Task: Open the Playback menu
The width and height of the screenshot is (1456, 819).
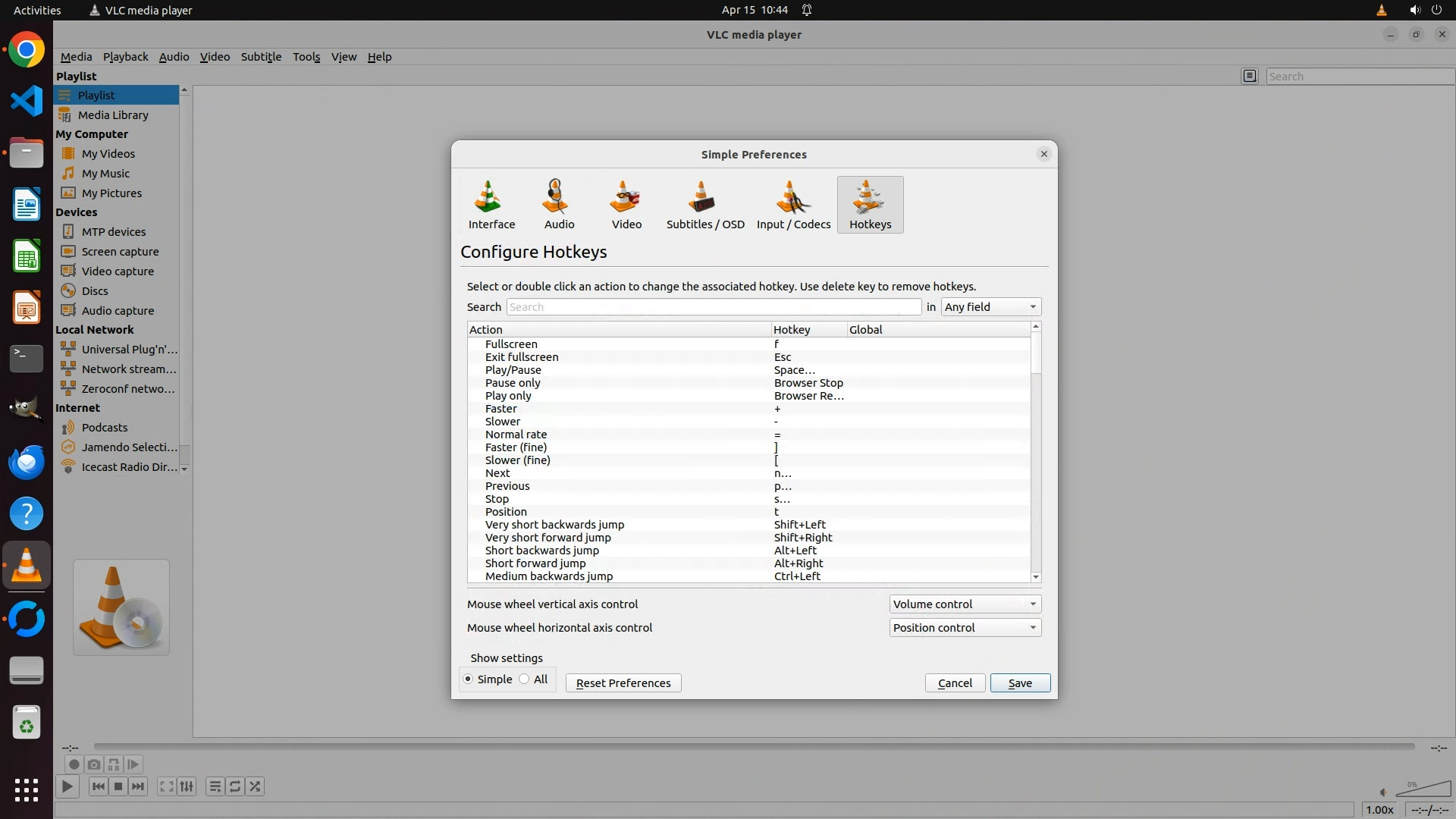Action: pos(125,57)
